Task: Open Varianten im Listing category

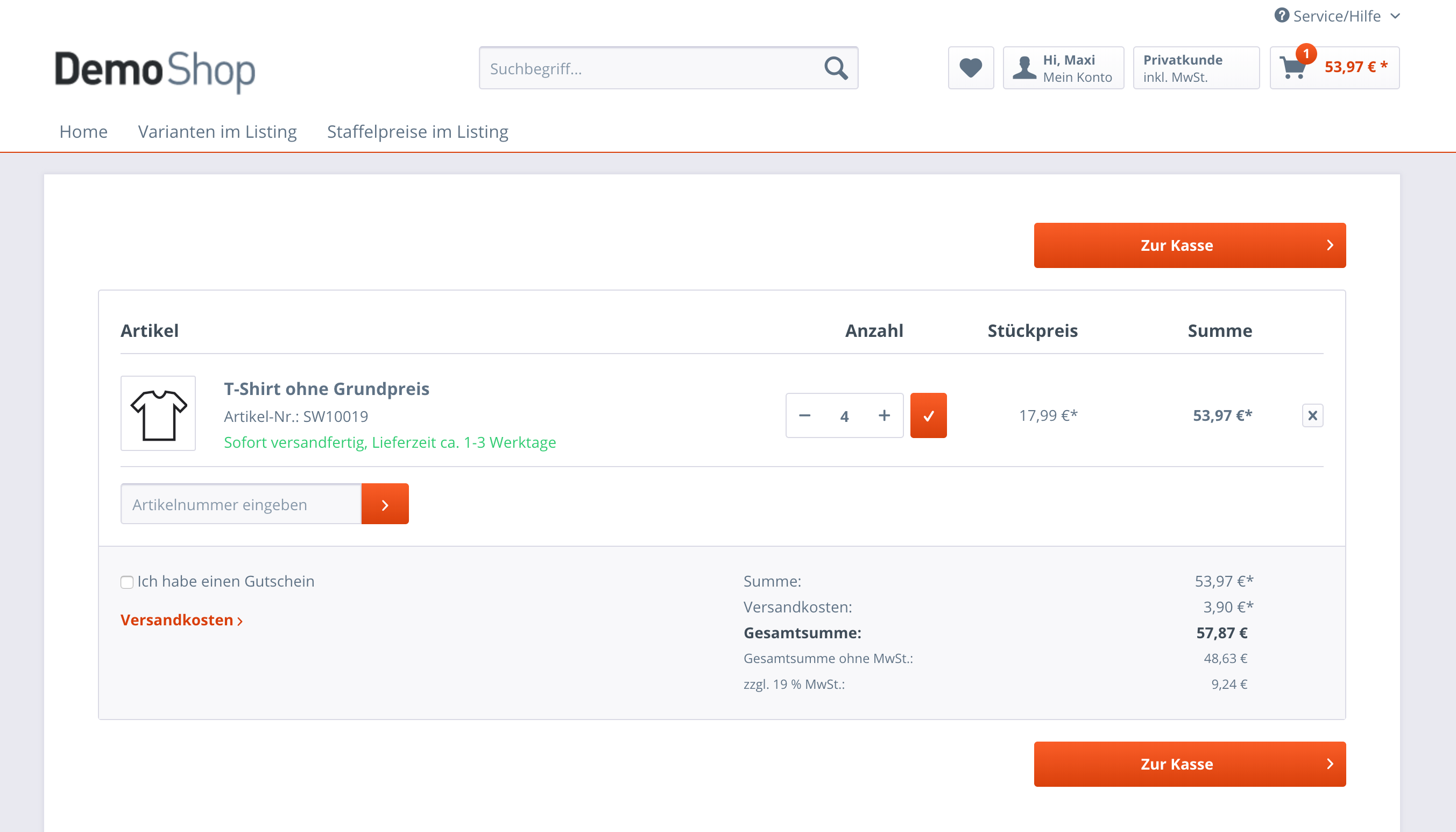Action: tap(217, 131)
